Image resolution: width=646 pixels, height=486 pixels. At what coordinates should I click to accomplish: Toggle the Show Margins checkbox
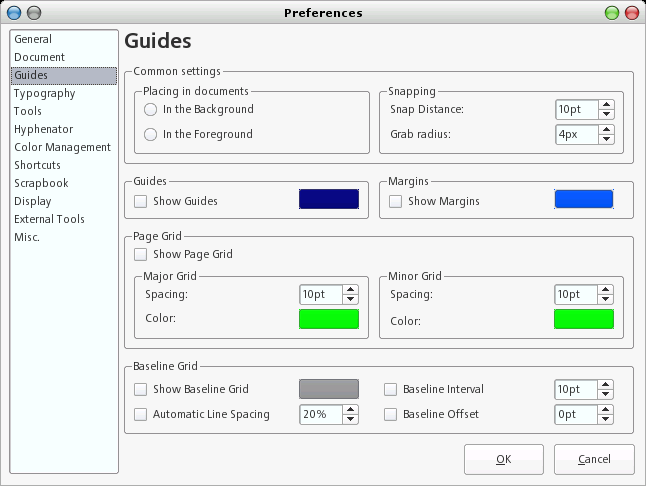pos(396,201)
